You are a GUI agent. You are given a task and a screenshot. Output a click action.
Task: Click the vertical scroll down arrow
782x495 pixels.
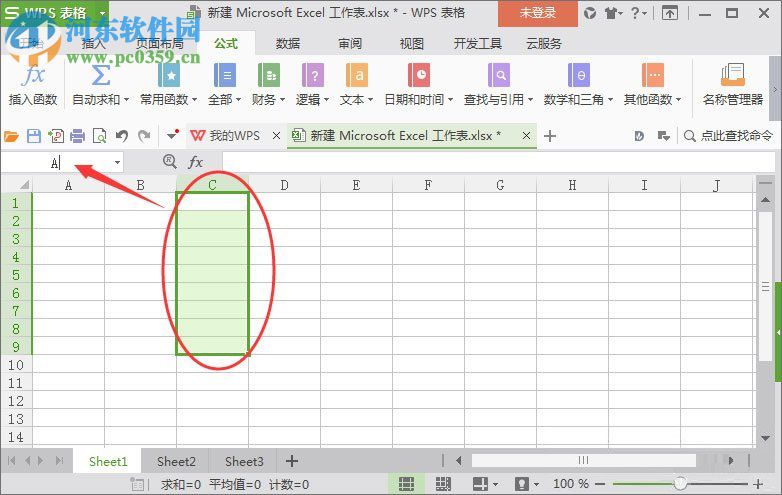coord(766,438)
